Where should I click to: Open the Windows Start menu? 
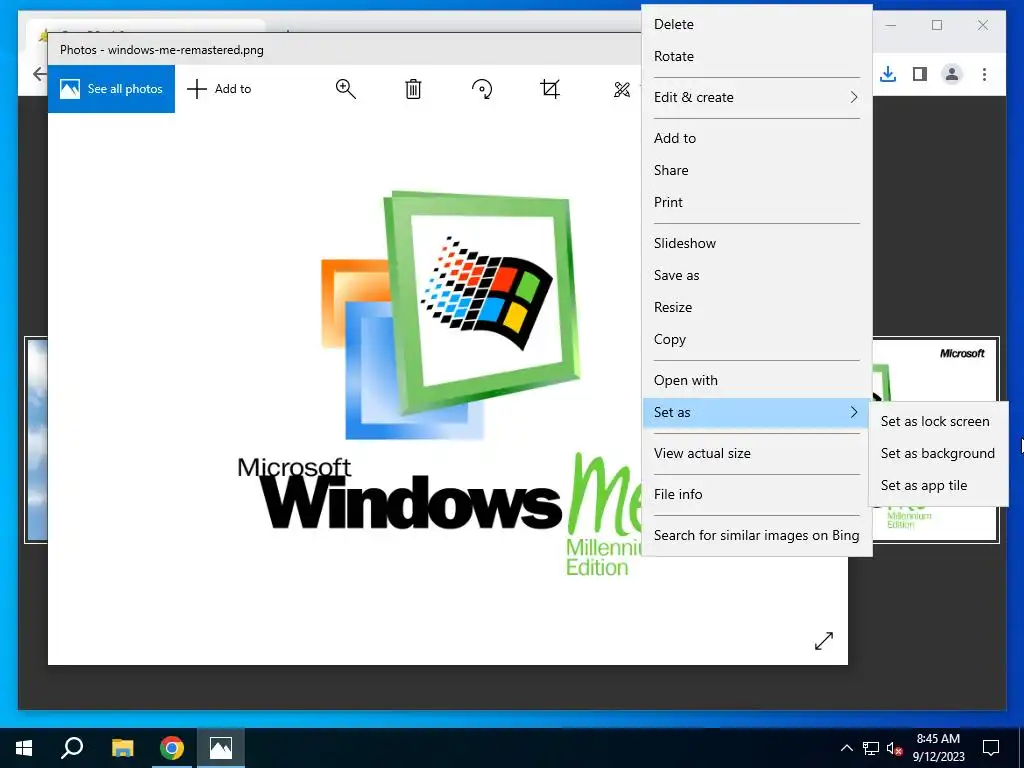tap(24, 748)
